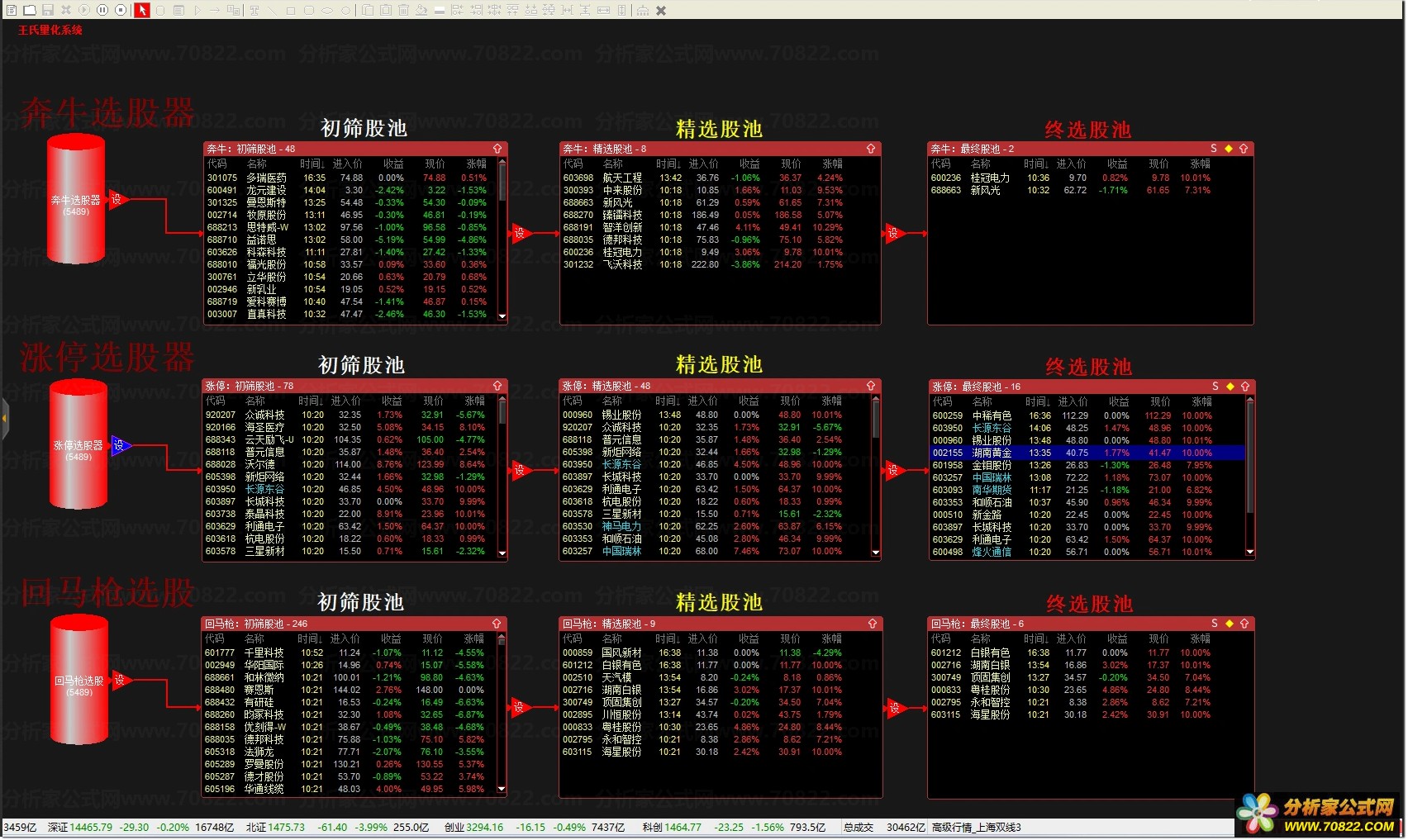Click up-arrow icon in 涨停 初筛股池 header
This screenshot has width=1408, height=840.
coord(497,386)
